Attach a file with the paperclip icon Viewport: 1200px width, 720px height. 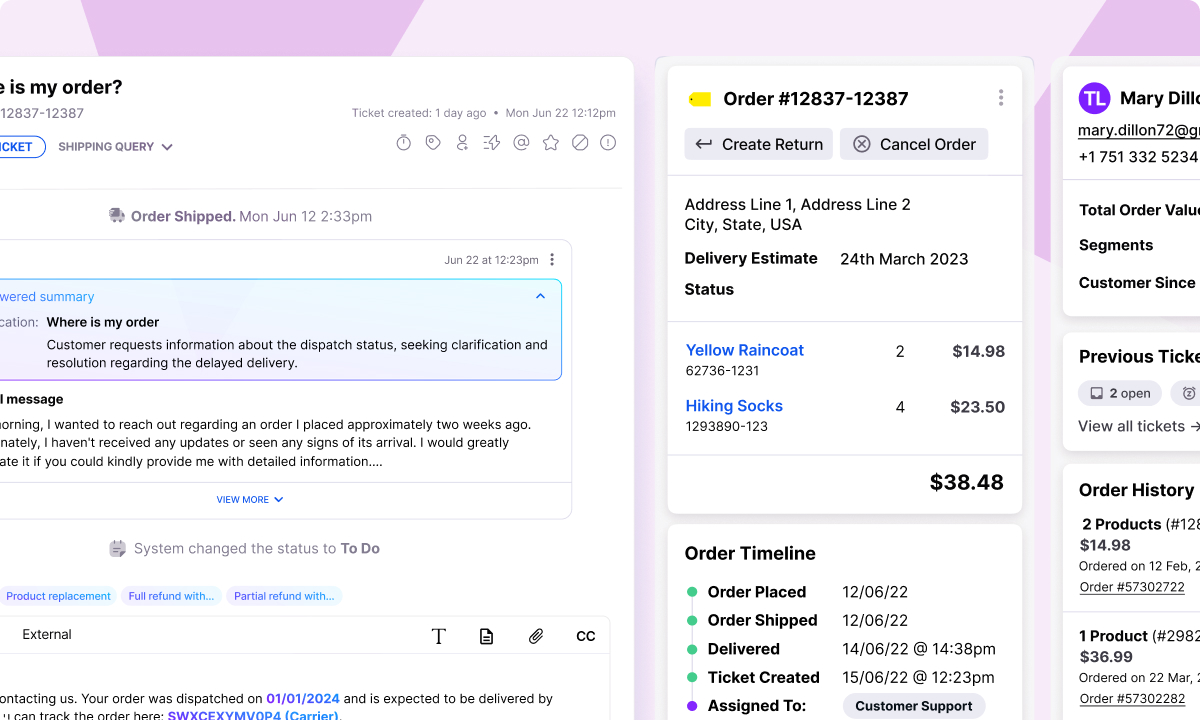535,635
